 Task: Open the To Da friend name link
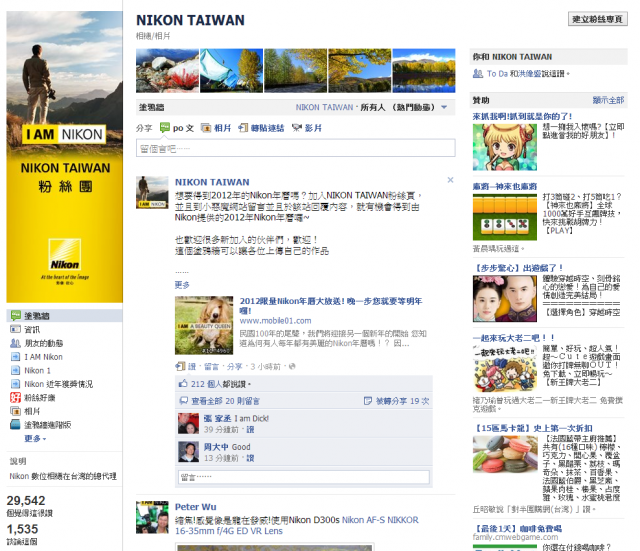point(497,74)
